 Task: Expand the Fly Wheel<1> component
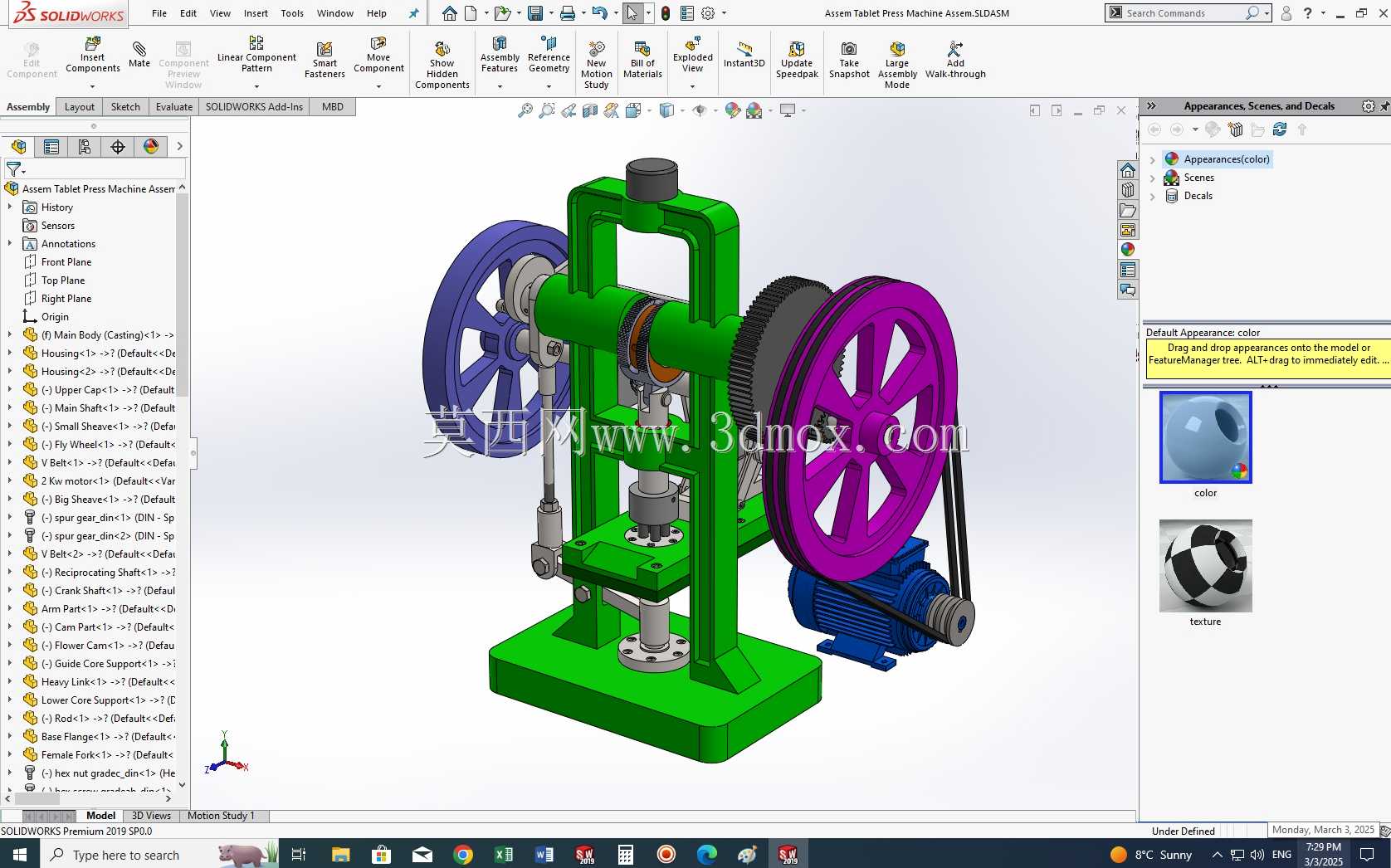coord(10,445)
